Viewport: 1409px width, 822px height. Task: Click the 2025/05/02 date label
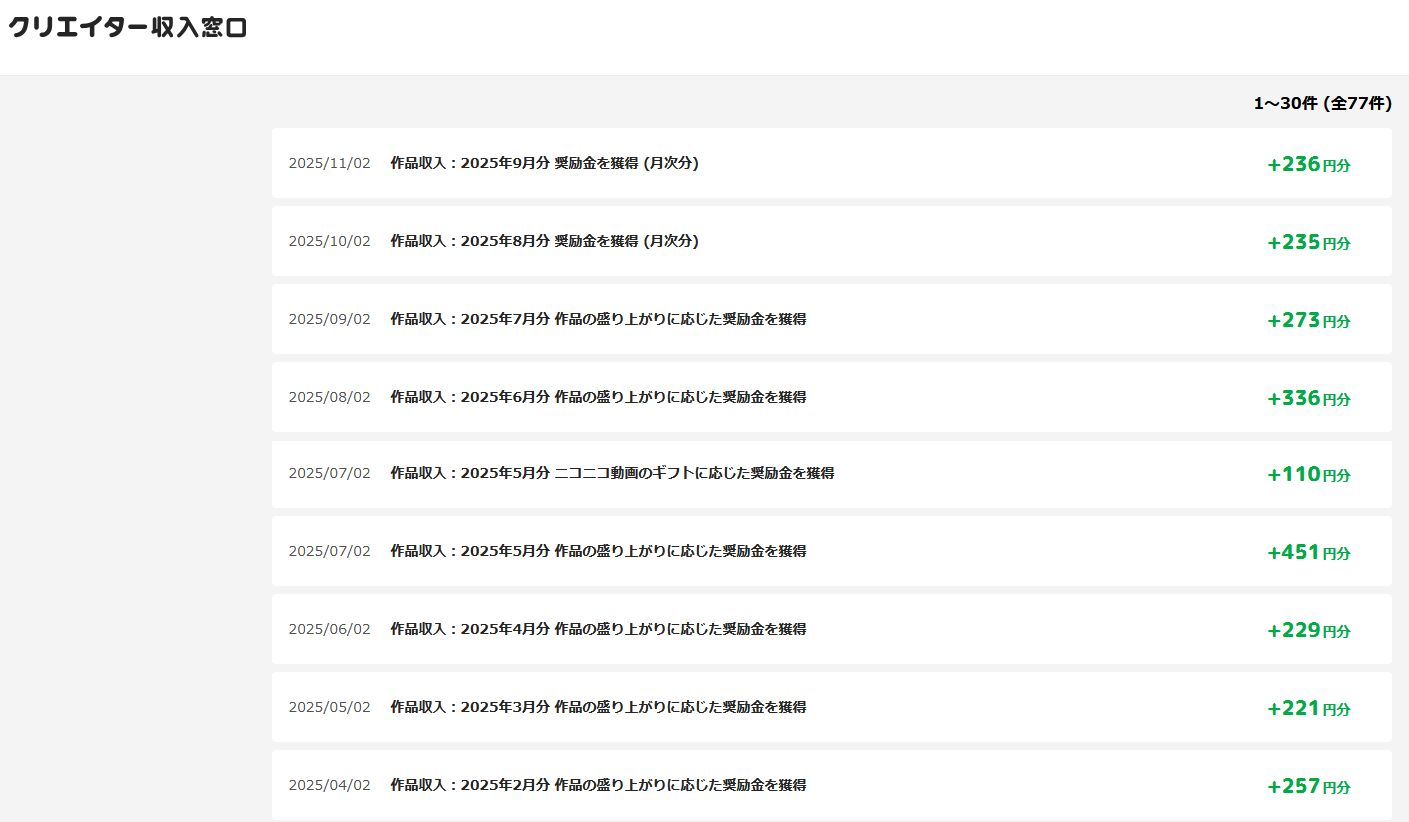click(x=329, y=707)
